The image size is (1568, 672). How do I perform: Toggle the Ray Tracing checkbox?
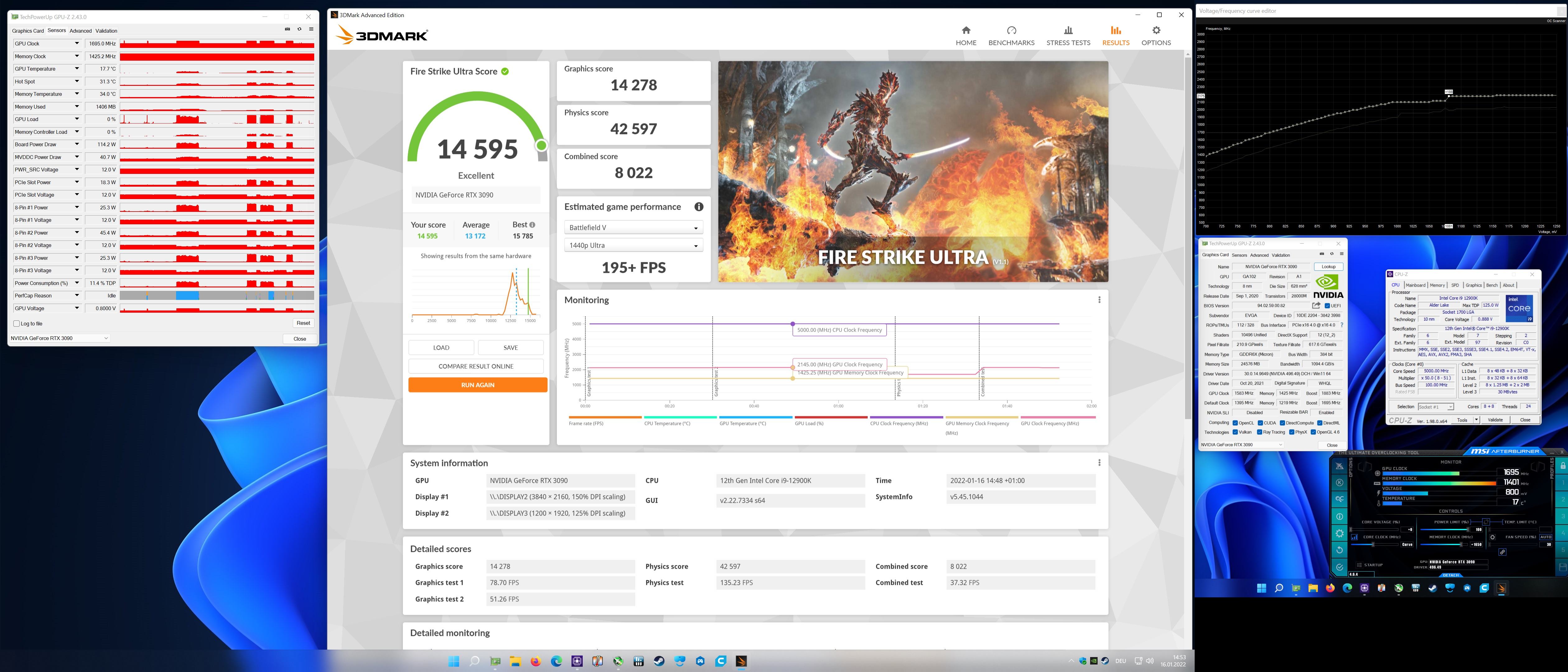(x=1260, y=432)
